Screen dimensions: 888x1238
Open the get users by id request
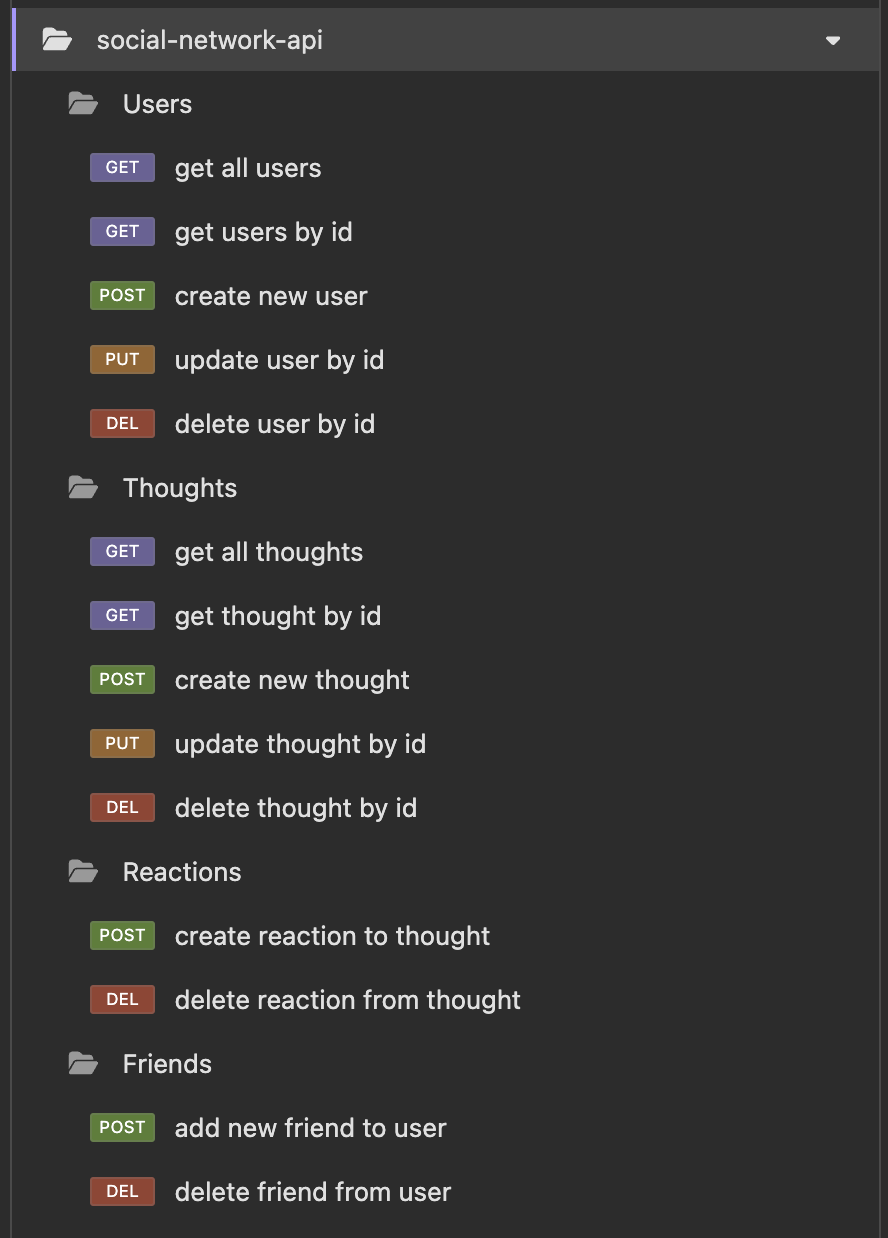(263, 232)
